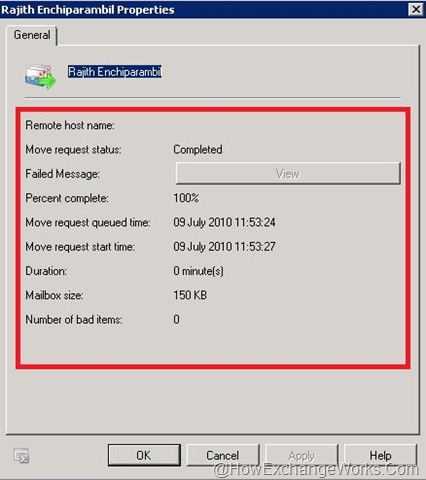
Task: Click the Percent complete label
Action: click(67, 198)
